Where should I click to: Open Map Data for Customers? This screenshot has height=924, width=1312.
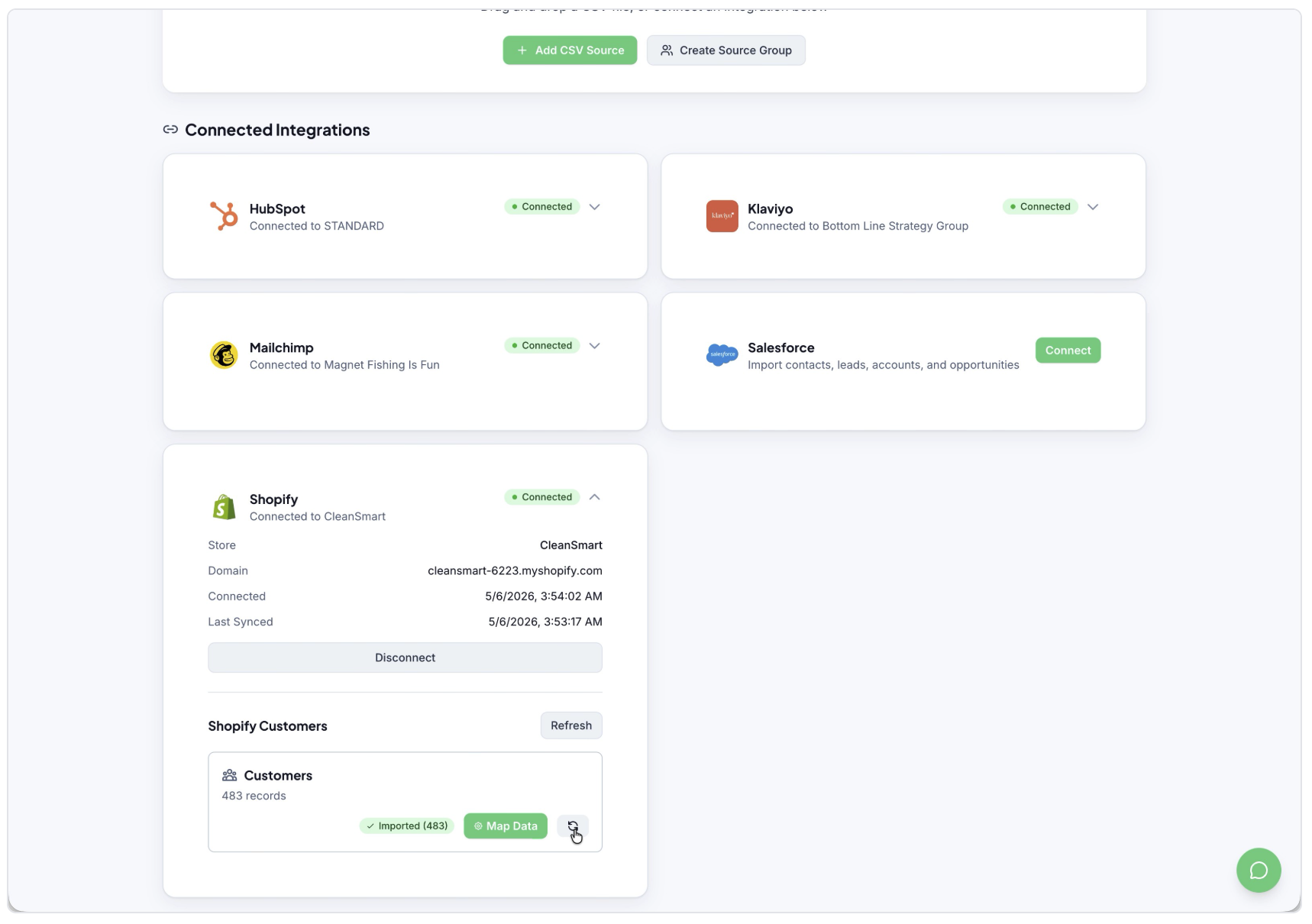tap(506, 826)
